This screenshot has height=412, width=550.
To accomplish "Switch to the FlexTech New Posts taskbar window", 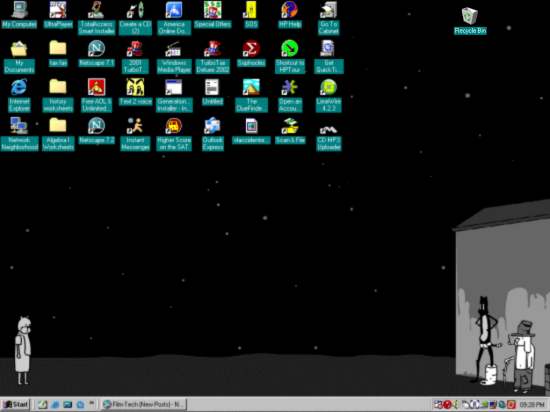I will point(144,405).
